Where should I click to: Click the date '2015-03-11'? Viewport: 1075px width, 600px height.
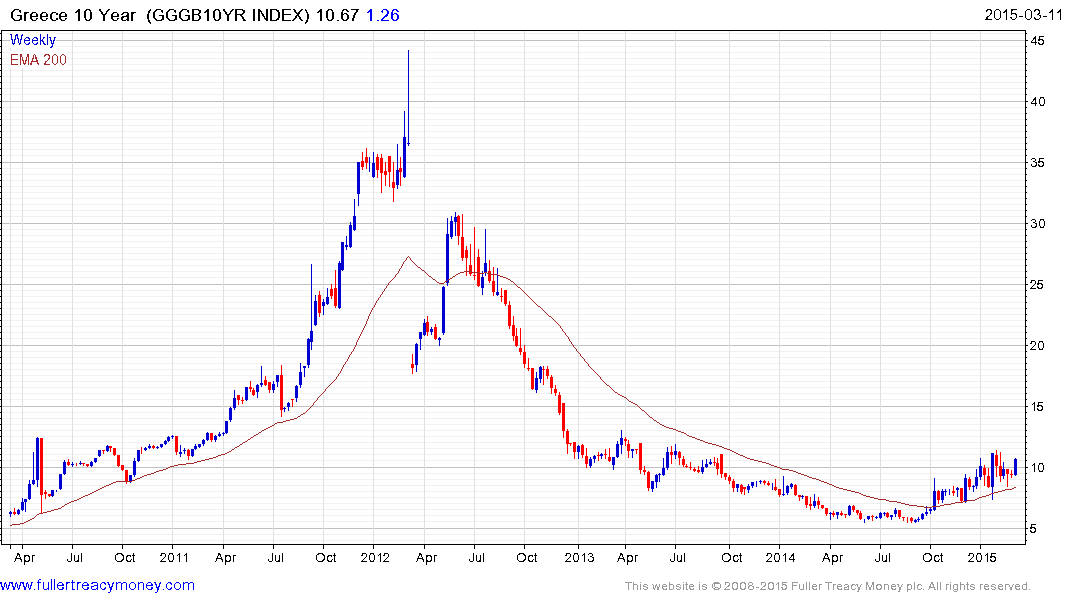pyautogui.click(x=1024, y=15)
